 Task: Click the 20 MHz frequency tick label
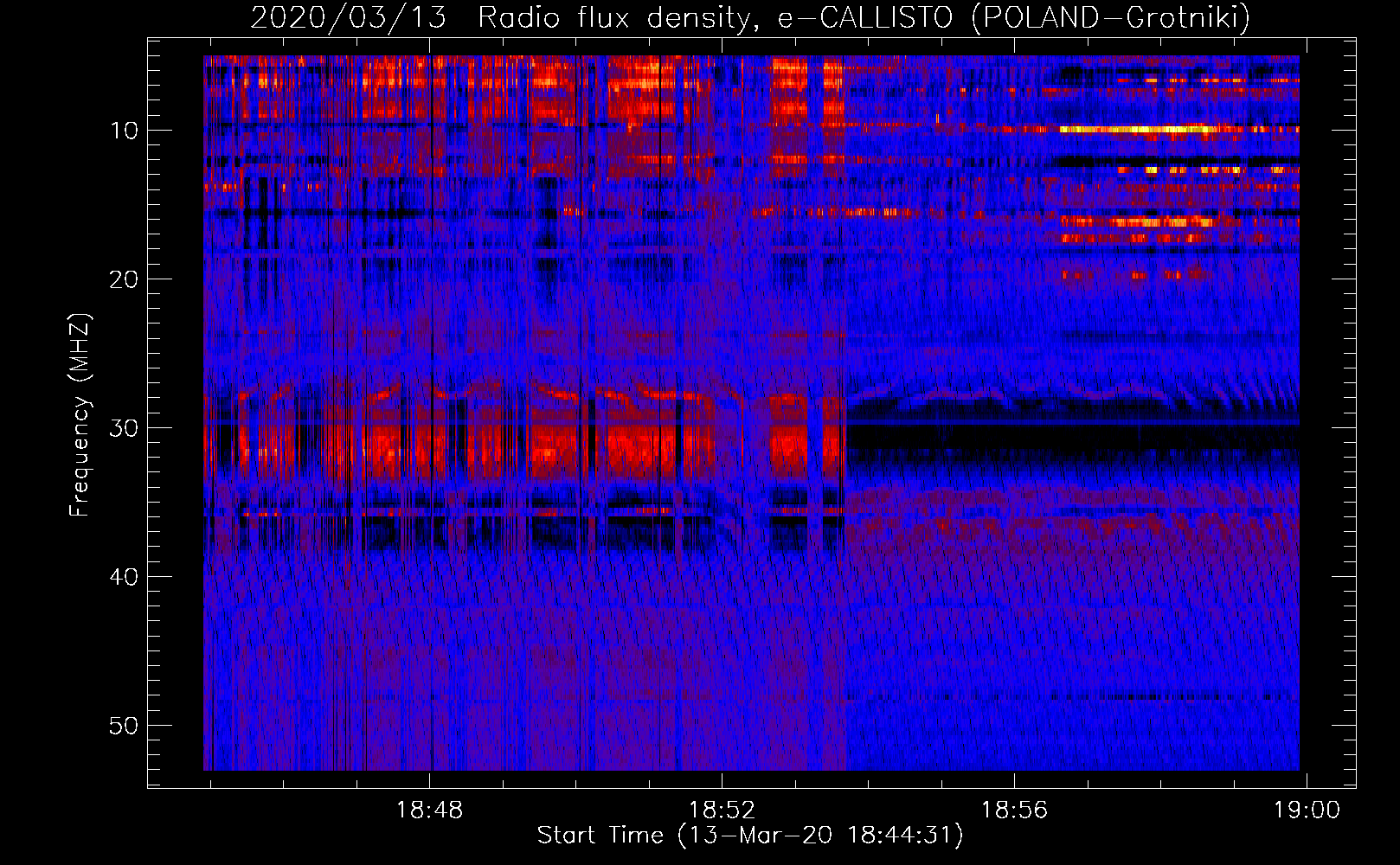click(x=125, y=279)
